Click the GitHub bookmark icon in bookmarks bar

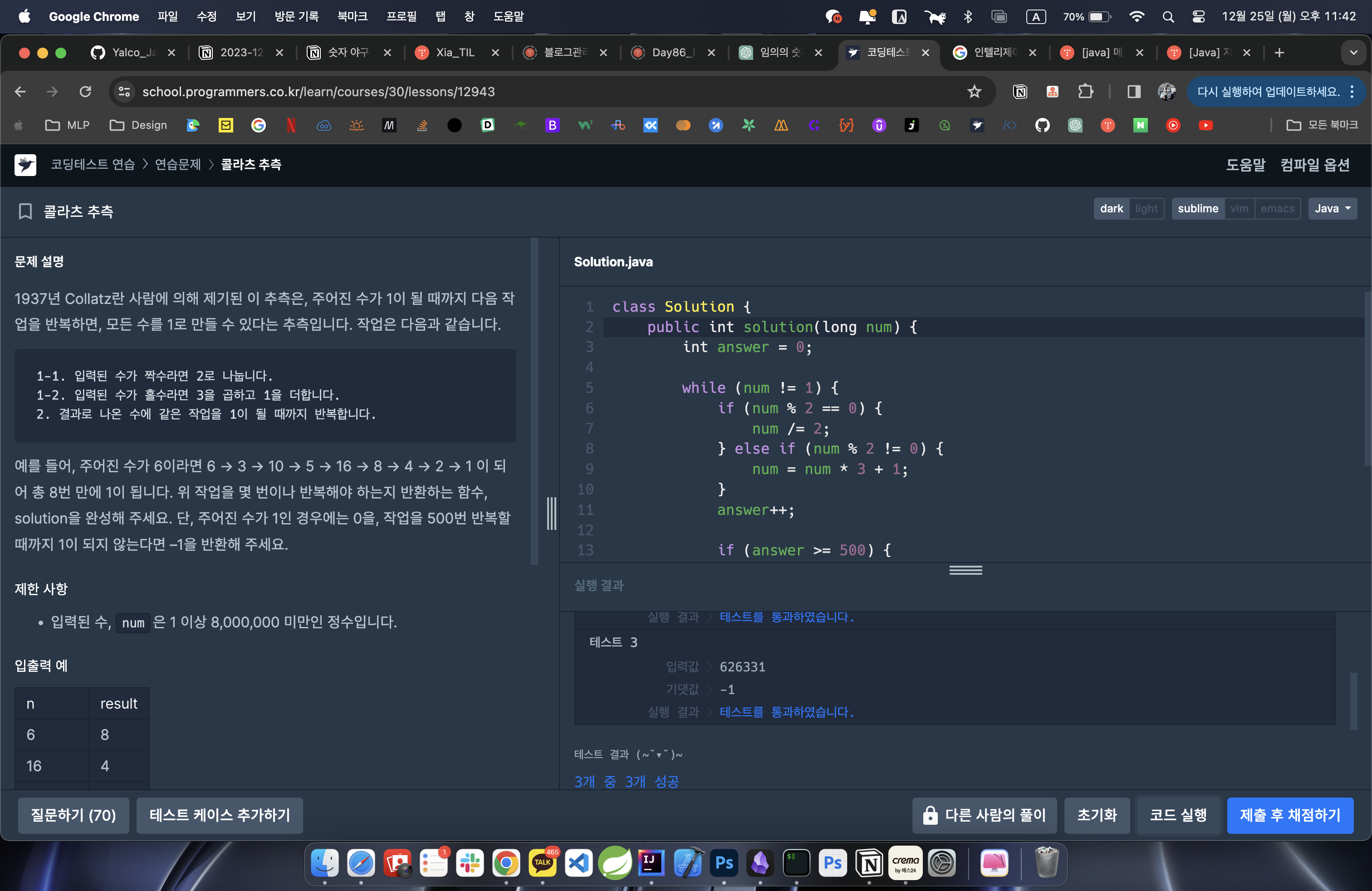(1042, 125)
